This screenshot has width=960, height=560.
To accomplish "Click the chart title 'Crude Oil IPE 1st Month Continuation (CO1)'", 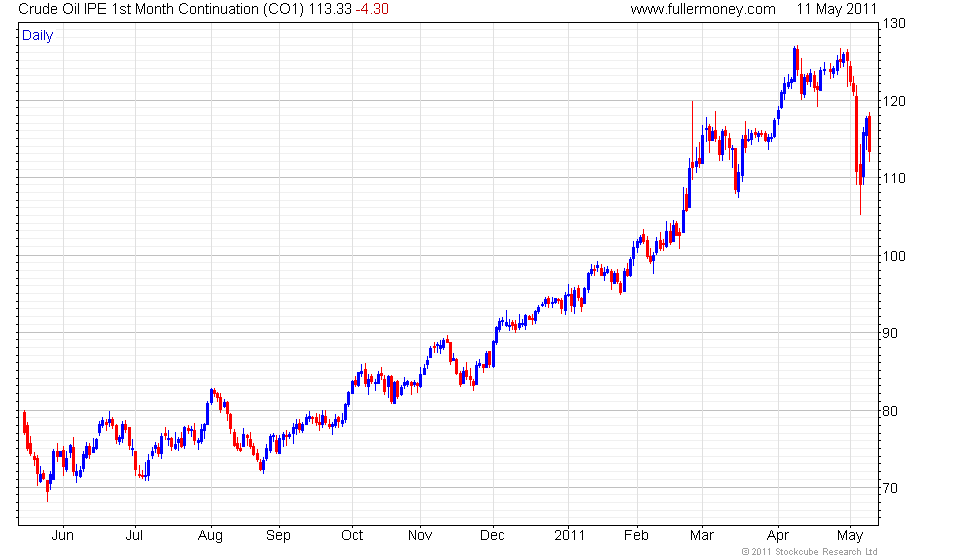I will (x=161, y=9).
